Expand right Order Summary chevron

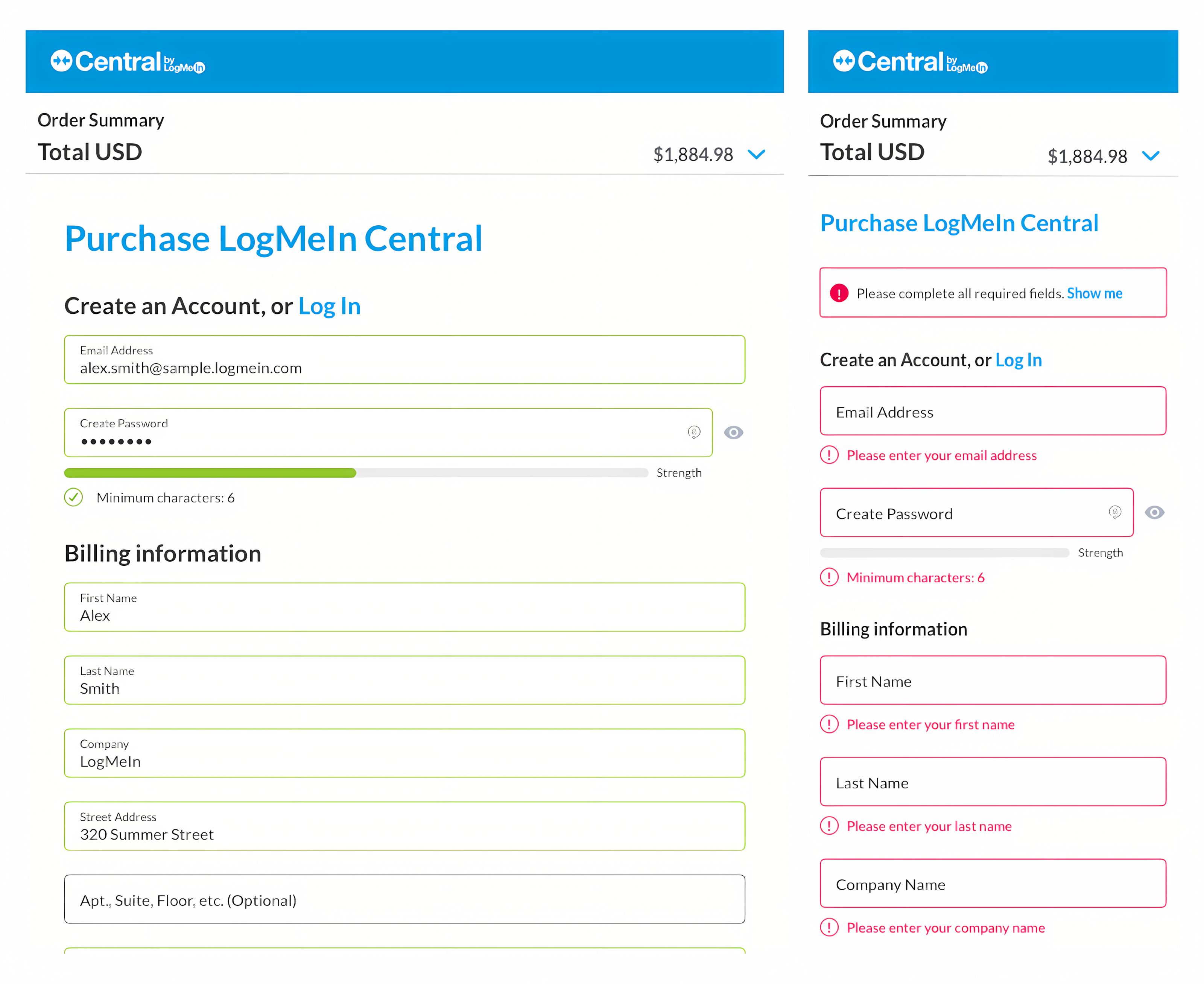[1150, 156]
